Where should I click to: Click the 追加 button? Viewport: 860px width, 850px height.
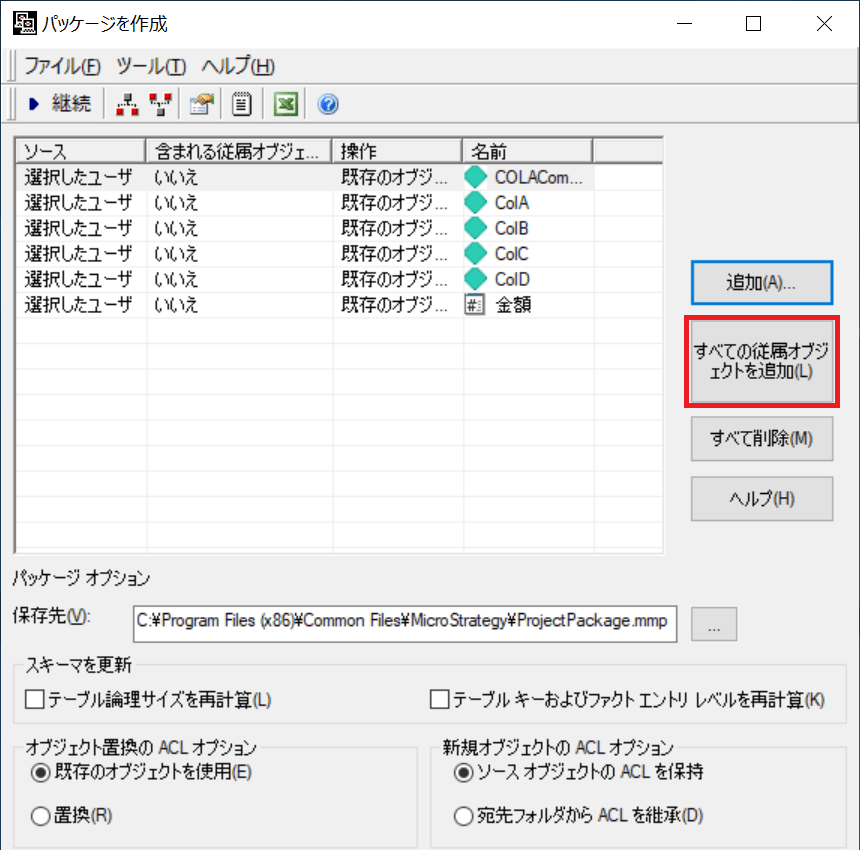click(x=762, y=282)
